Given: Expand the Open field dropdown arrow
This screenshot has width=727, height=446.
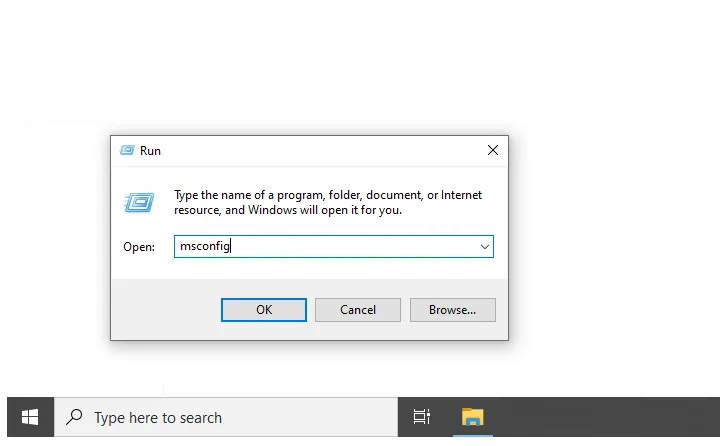Looking at the screenshot, I should pyautogui.click(x=485, y=247).
